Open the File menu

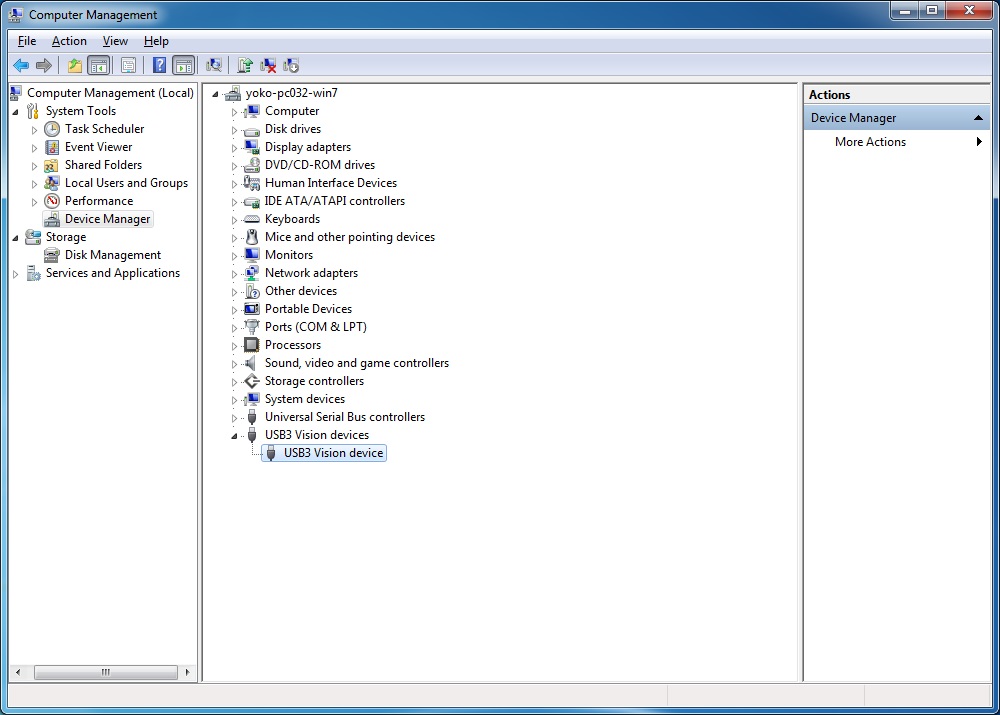tap(27, 41)
